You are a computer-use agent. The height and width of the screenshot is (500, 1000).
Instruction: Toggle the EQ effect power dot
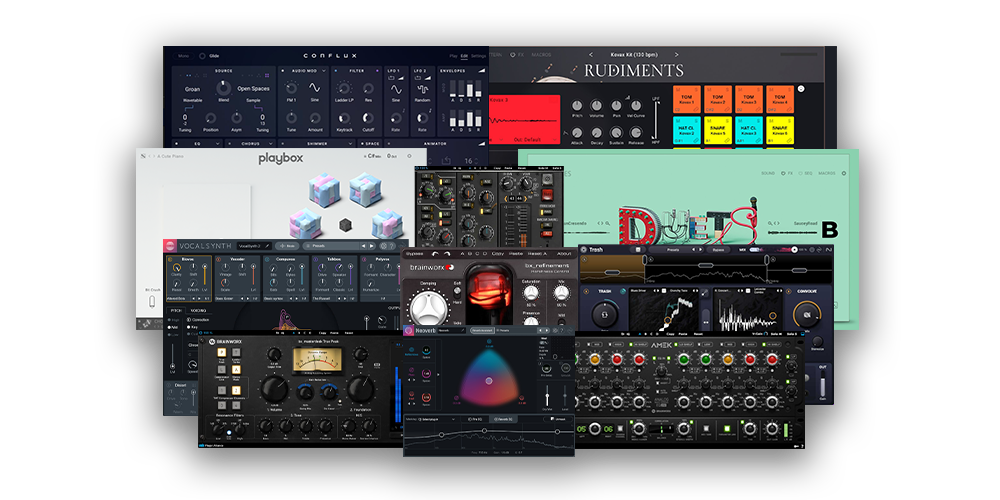click(x=177, y=144)
